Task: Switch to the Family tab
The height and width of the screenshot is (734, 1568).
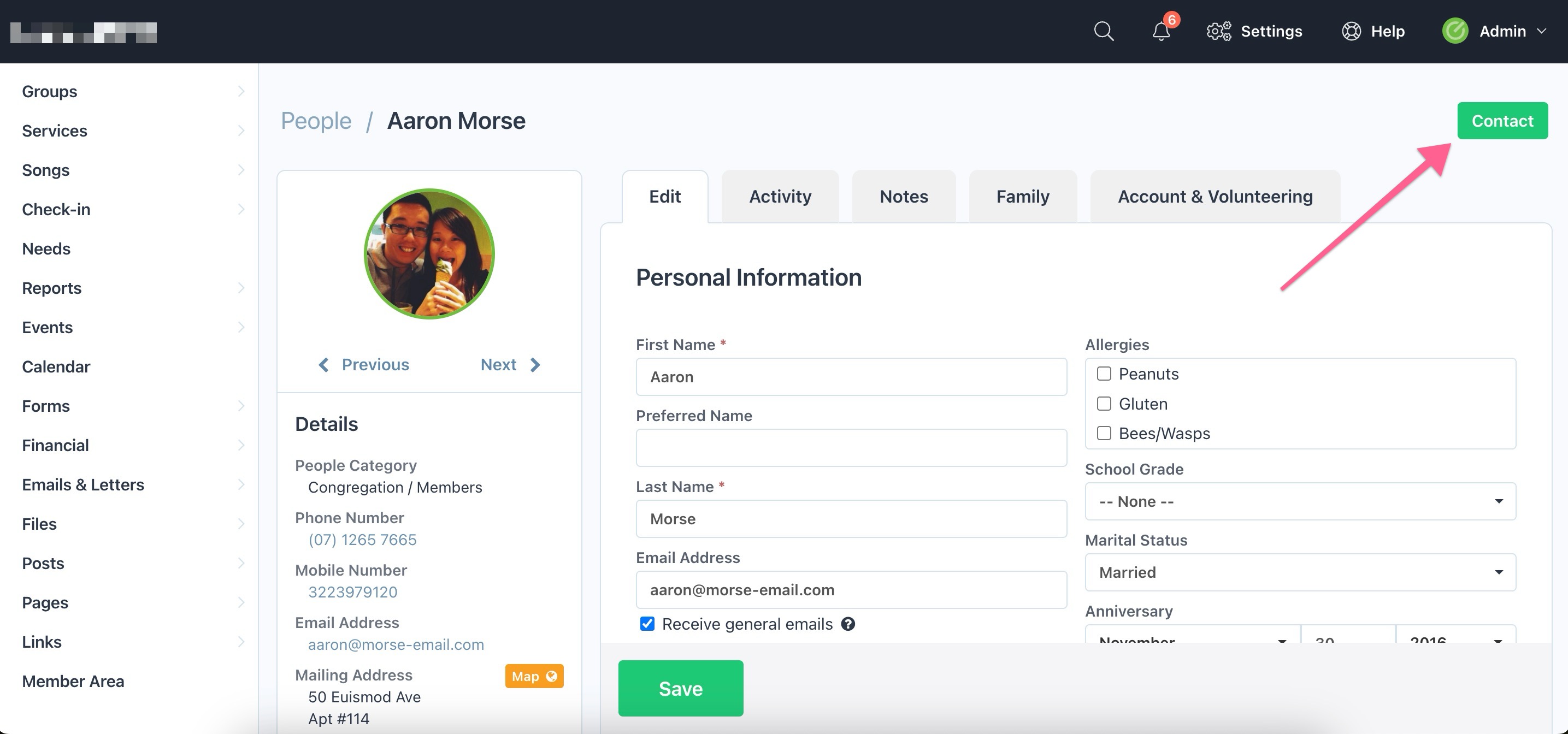Action: click(x=1022, y=197)
